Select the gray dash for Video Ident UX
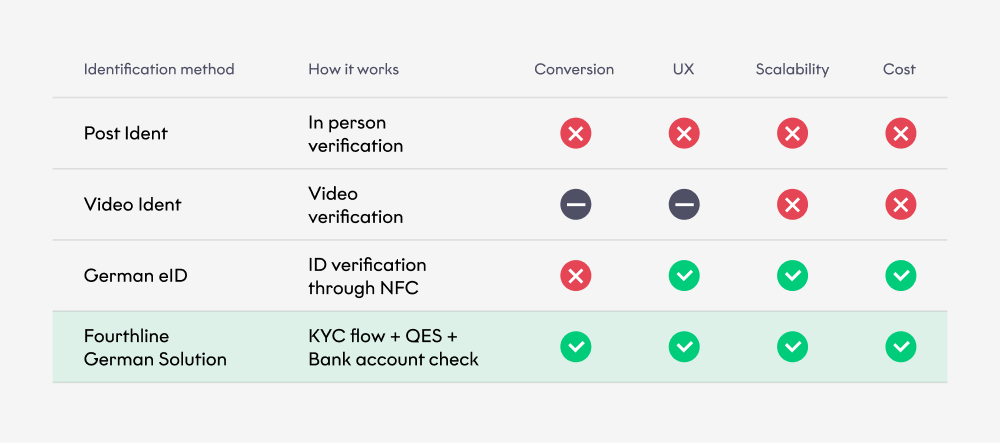 pos(684,205)
